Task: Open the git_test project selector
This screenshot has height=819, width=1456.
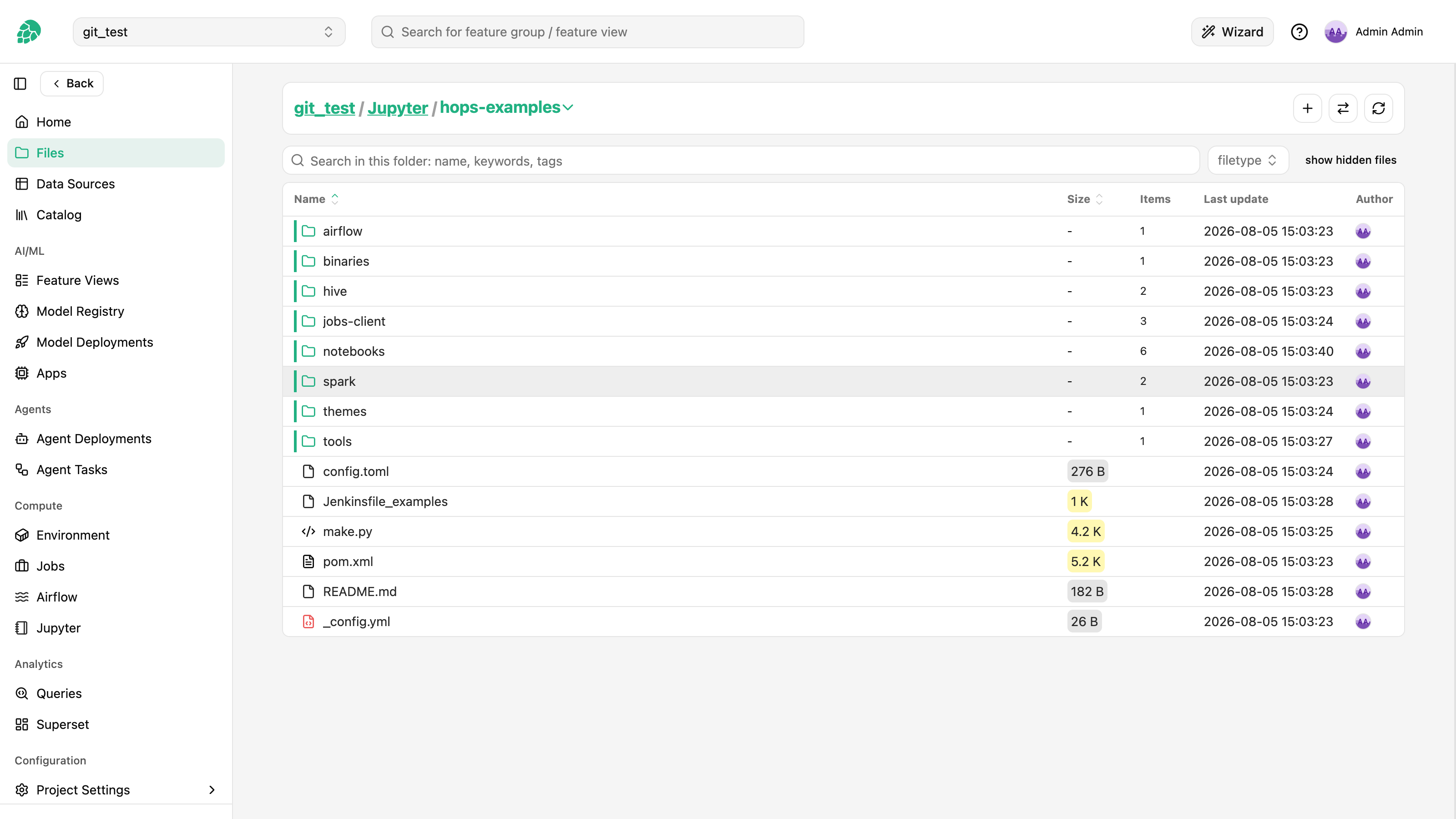Action: 208,32
